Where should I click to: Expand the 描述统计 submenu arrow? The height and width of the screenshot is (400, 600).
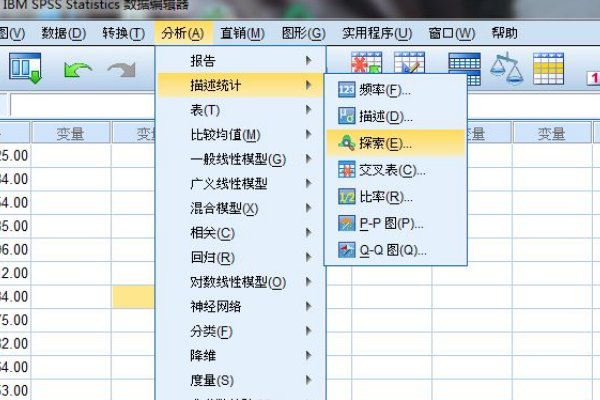308,85
